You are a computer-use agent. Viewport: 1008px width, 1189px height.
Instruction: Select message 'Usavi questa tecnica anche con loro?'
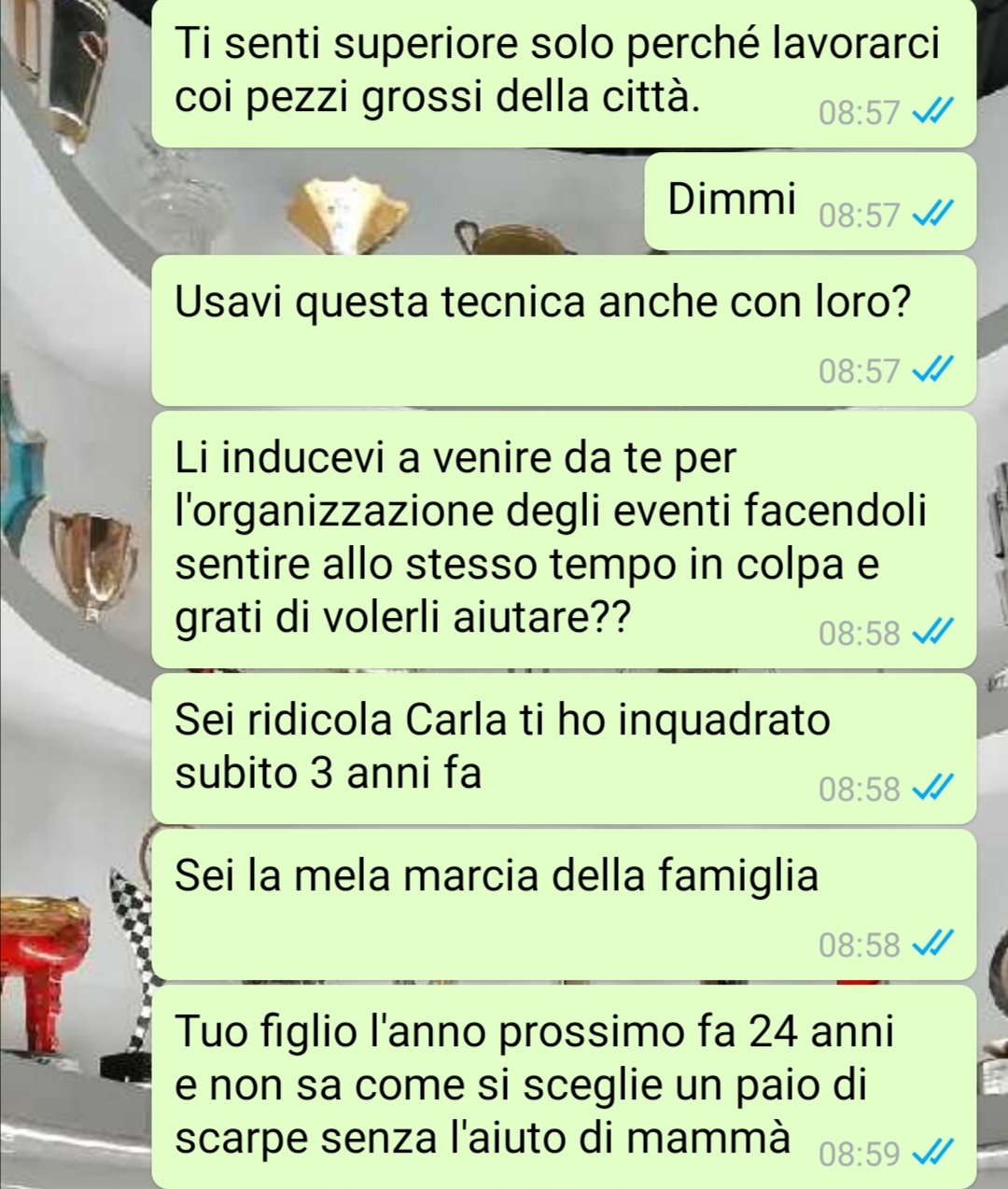pos(564,330)
